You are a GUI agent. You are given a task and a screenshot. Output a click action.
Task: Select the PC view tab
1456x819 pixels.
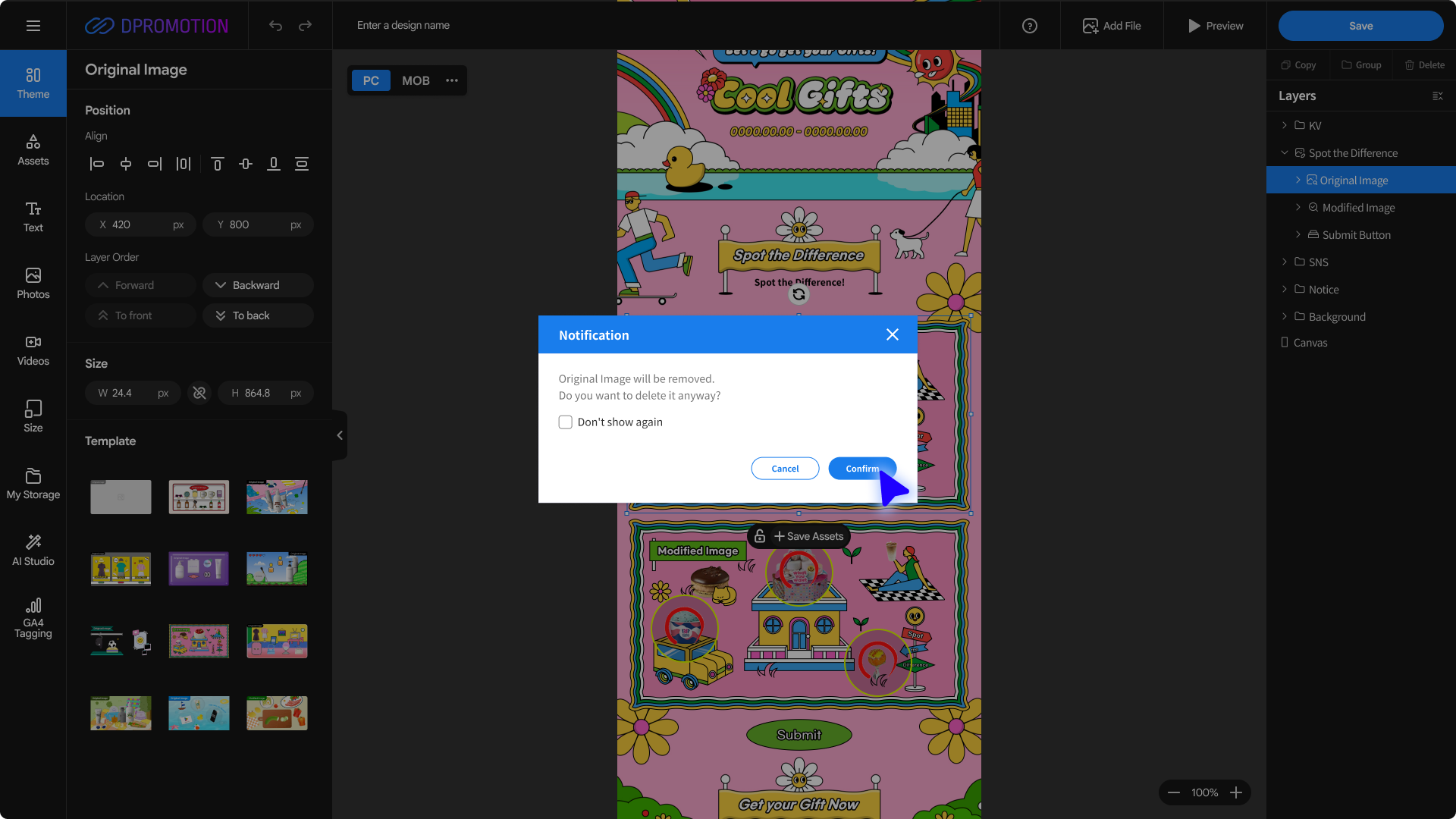pyautogui.click(x=371, y=80)
